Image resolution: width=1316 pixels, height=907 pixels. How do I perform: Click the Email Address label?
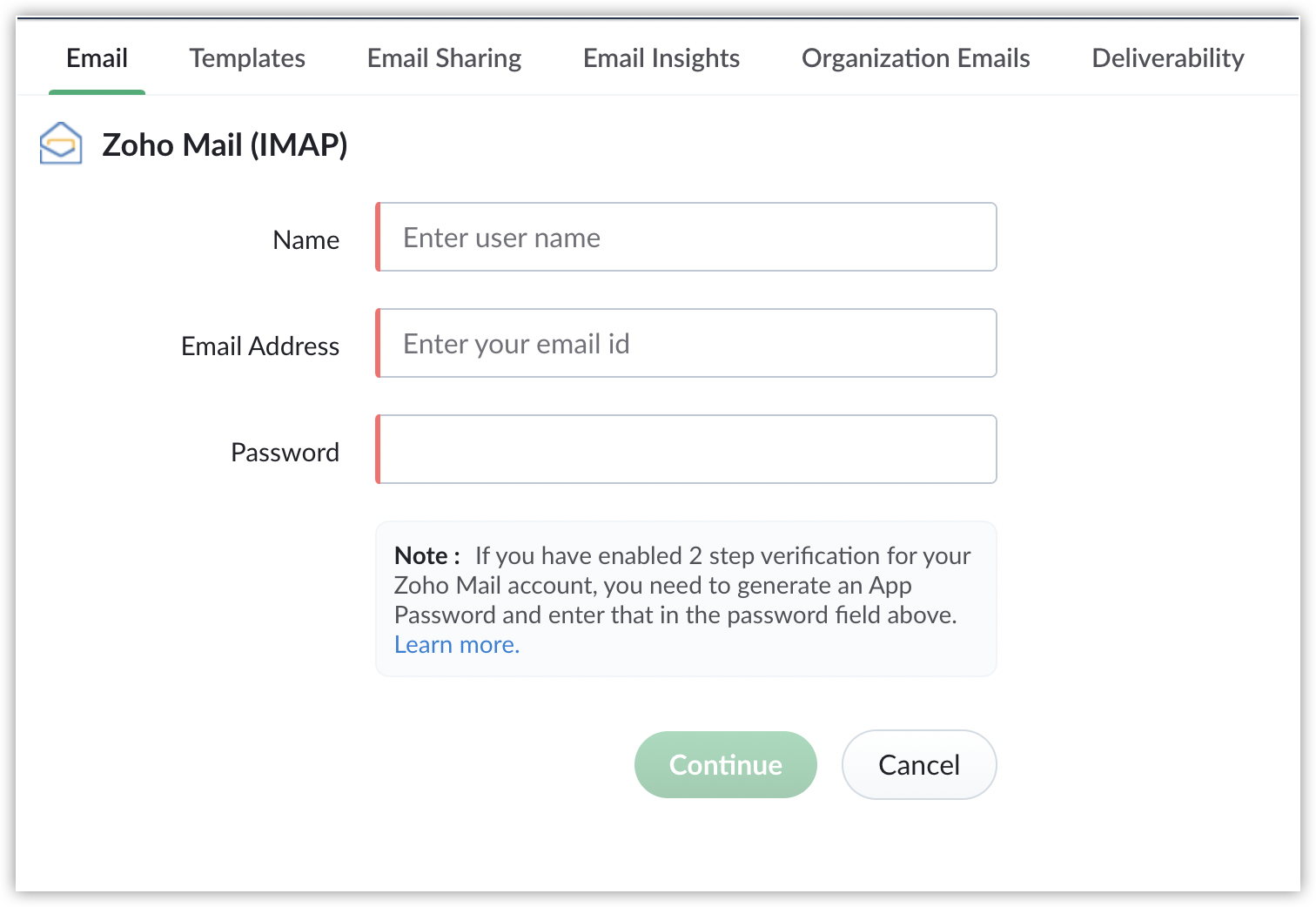click(x=260, y=346)
